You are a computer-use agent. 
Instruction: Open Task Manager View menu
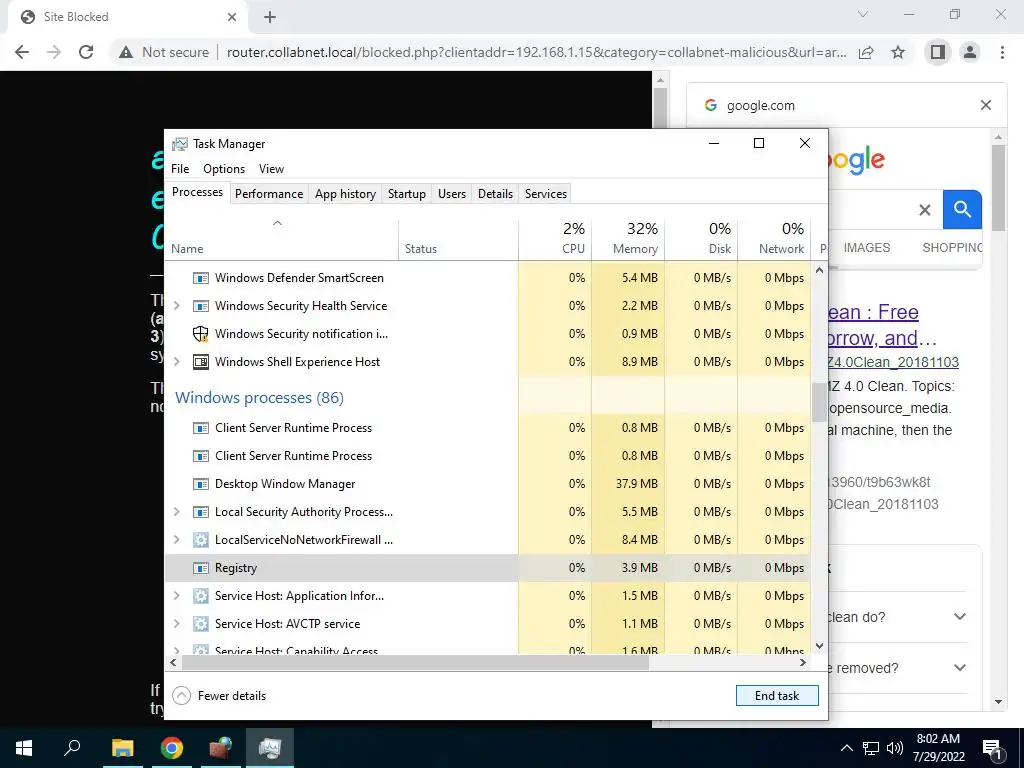(x=271, y=168)
